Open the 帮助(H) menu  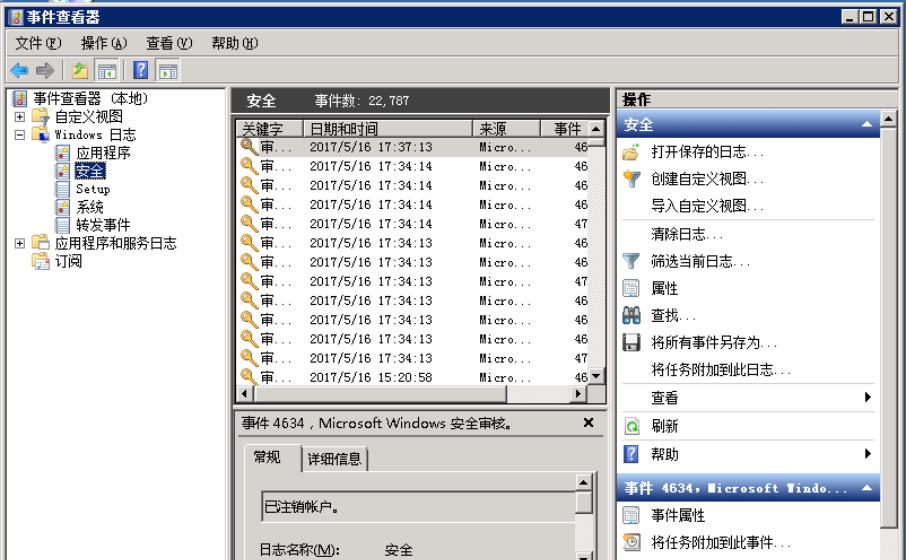235,43
